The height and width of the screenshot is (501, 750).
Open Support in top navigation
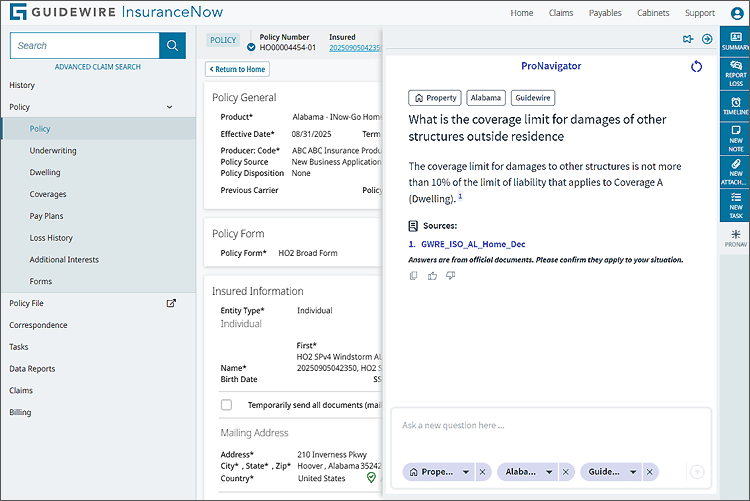pyautogui.click(x=699, y=13)
